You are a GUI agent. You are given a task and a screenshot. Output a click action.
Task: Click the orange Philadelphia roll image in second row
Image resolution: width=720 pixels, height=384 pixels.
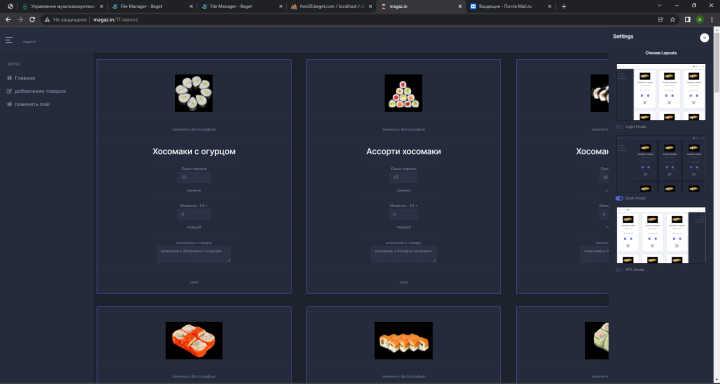pyautogui.click(x=404, y=340)
